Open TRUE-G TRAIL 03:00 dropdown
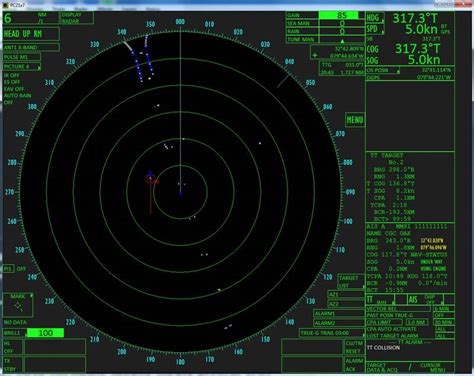Screen dimensions: 474x376 click(x=332, y=333)
